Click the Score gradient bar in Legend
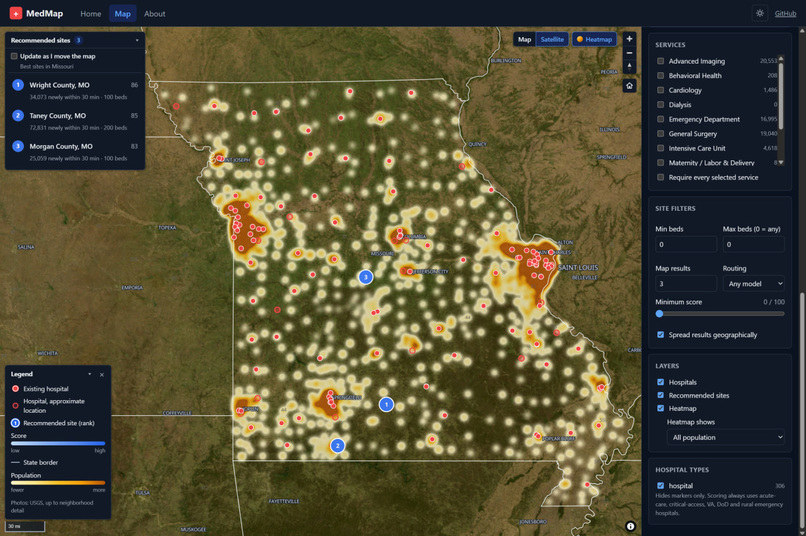 click(58, 443)
